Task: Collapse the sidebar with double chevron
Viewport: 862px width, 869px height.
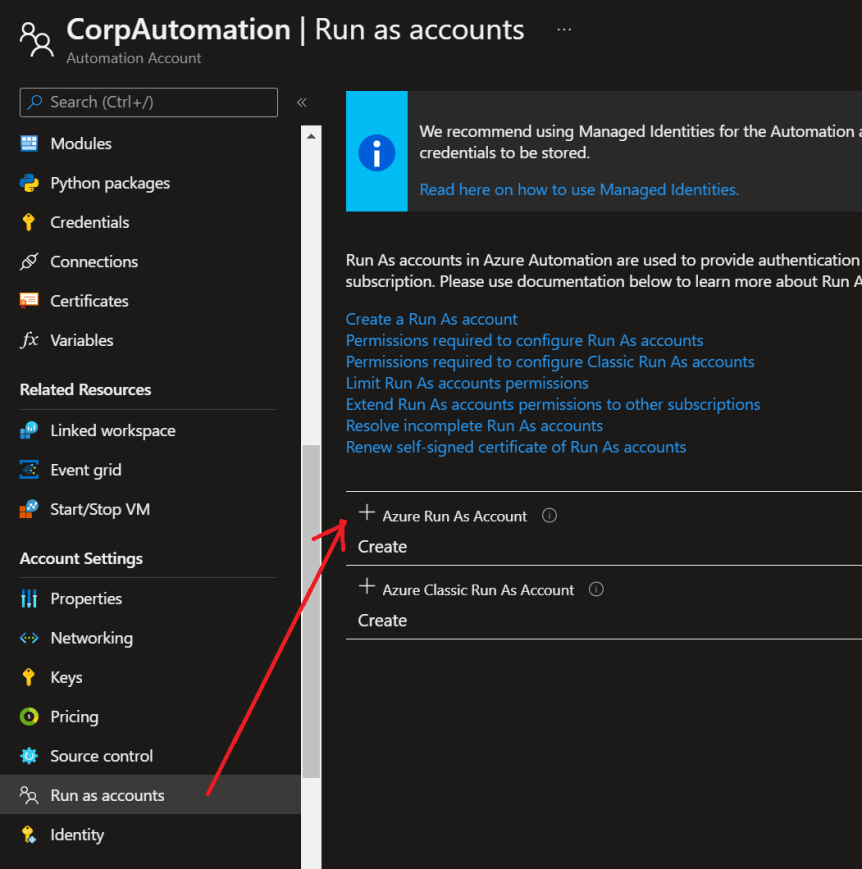Action: pos(302,103)
